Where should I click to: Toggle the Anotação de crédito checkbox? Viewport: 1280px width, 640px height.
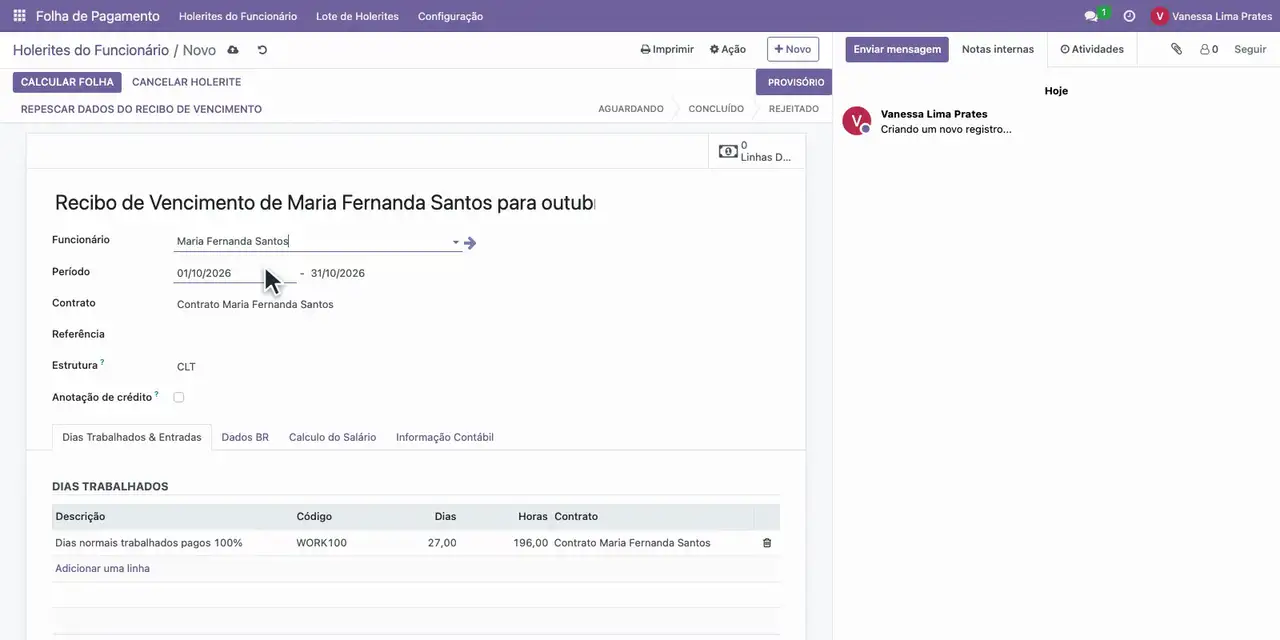coord(179,397)
